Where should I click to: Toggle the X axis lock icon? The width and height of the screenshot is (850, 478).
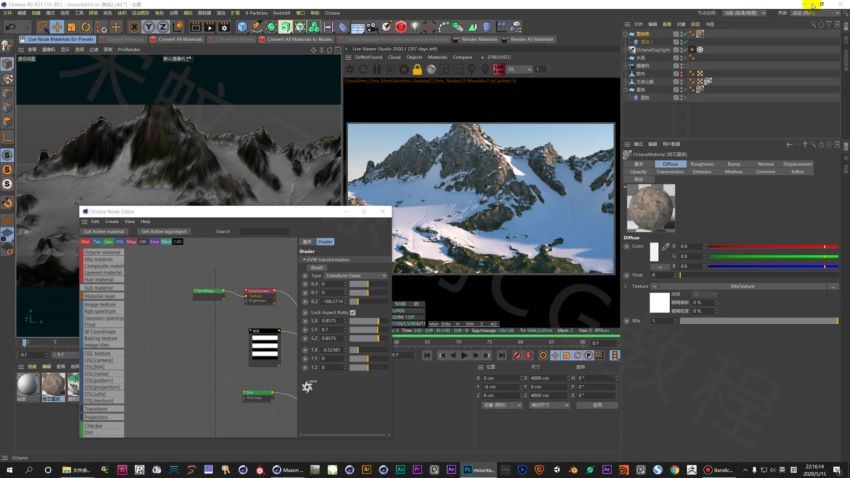(134, 27)
